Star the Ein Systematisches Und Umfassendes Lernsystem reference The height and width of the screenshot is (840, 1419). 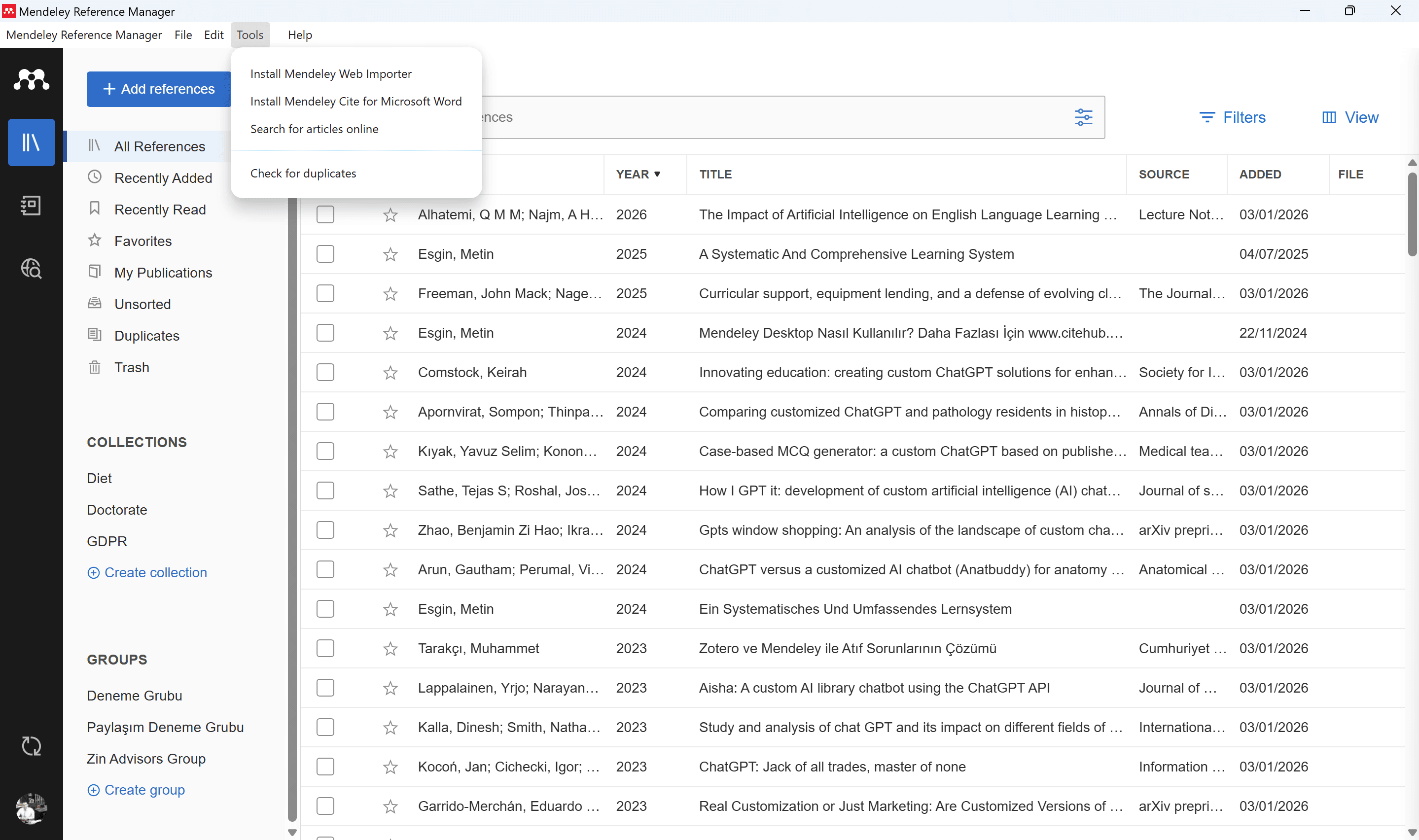(390, 609)
